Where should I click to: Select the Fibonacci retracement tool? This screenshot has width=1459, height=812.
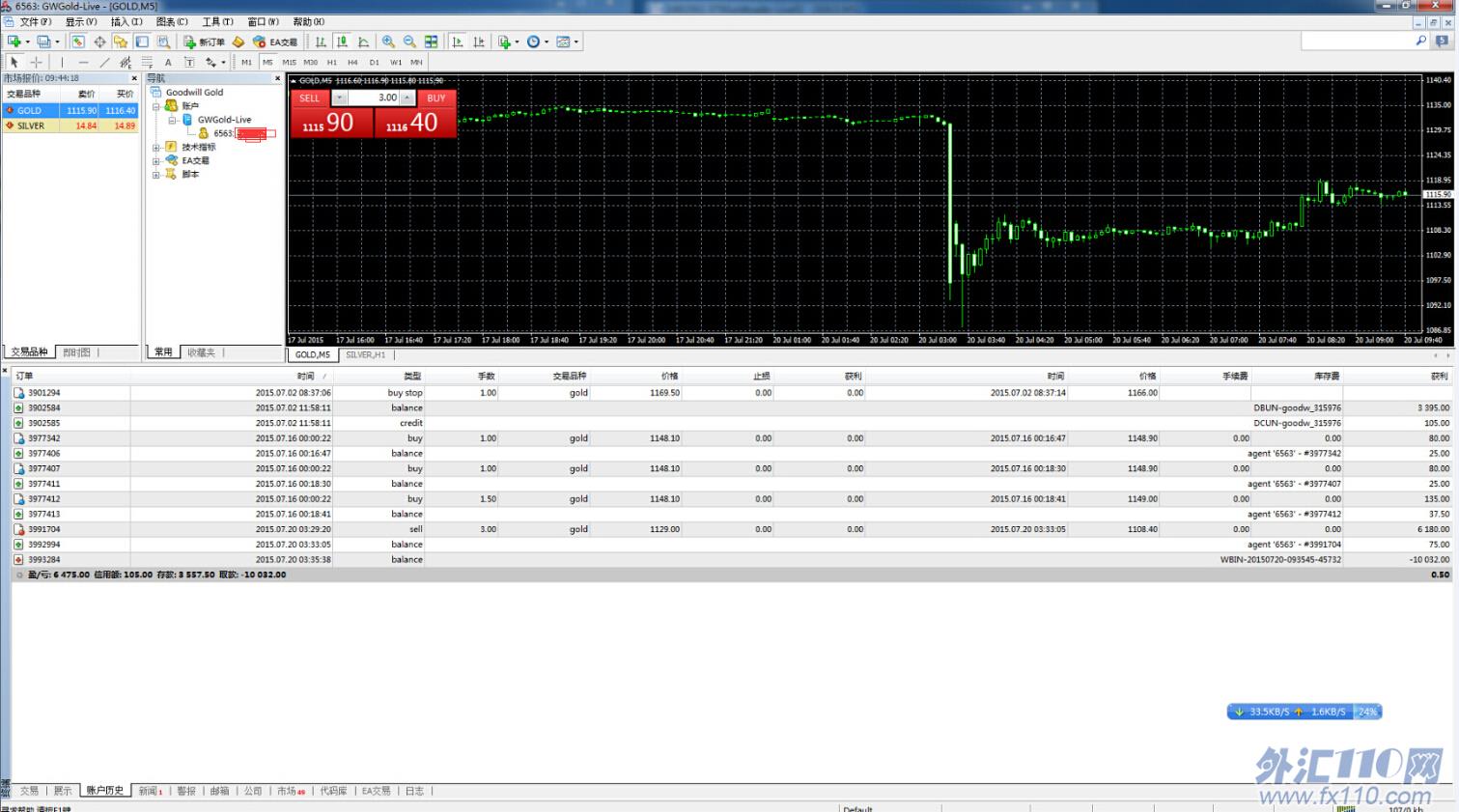click(x=147, y=62)
